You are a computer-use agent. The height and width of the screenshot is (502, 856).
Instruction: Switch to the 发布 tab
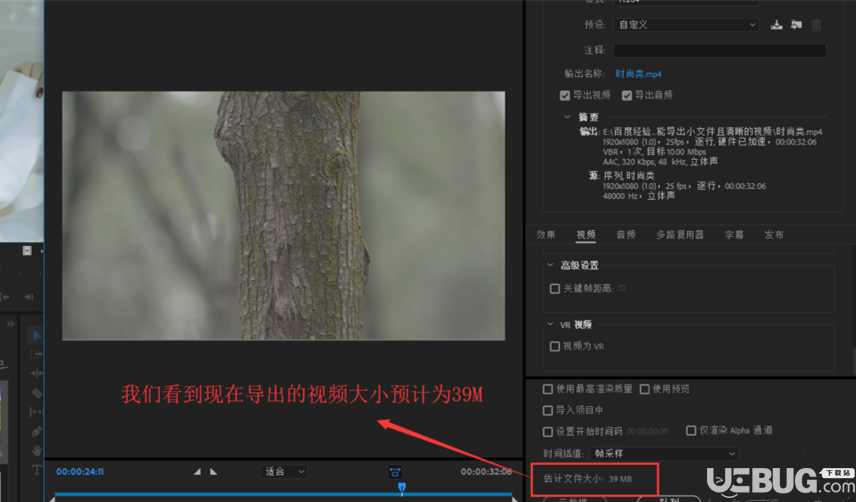click(774, 235)
